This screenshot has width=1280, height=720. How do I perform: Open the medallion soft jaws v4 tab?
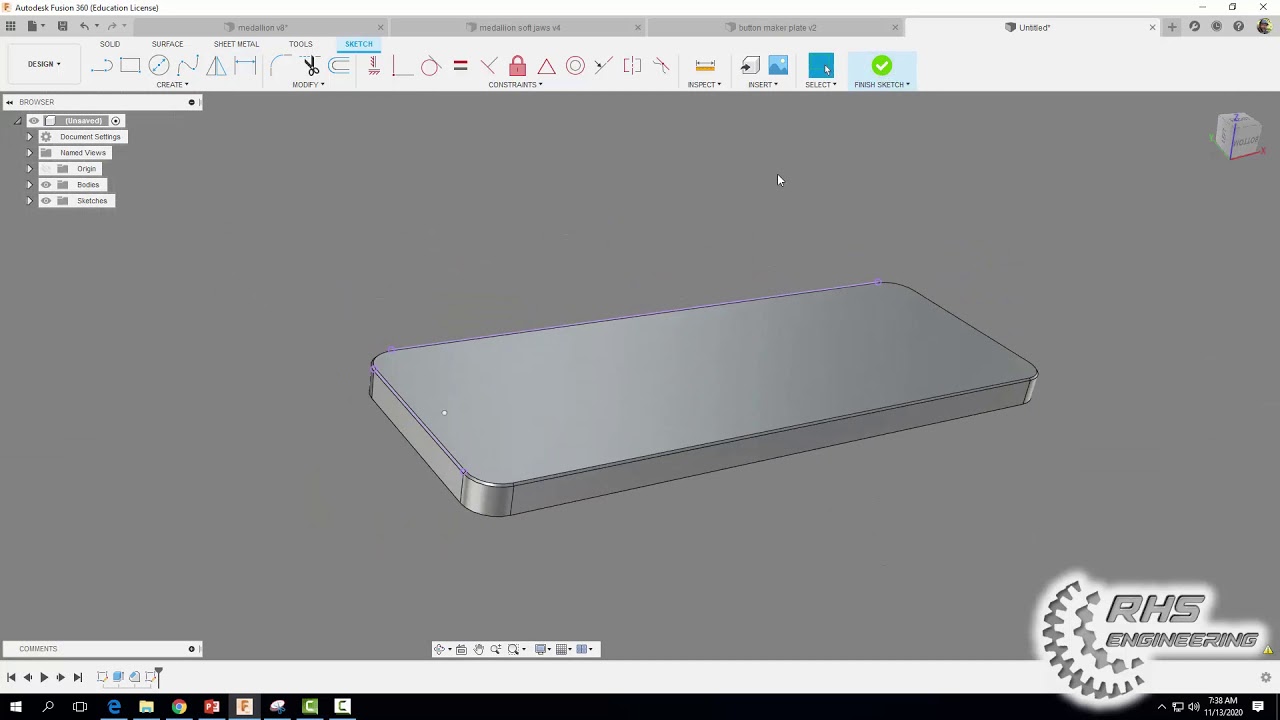coord(518,28)
